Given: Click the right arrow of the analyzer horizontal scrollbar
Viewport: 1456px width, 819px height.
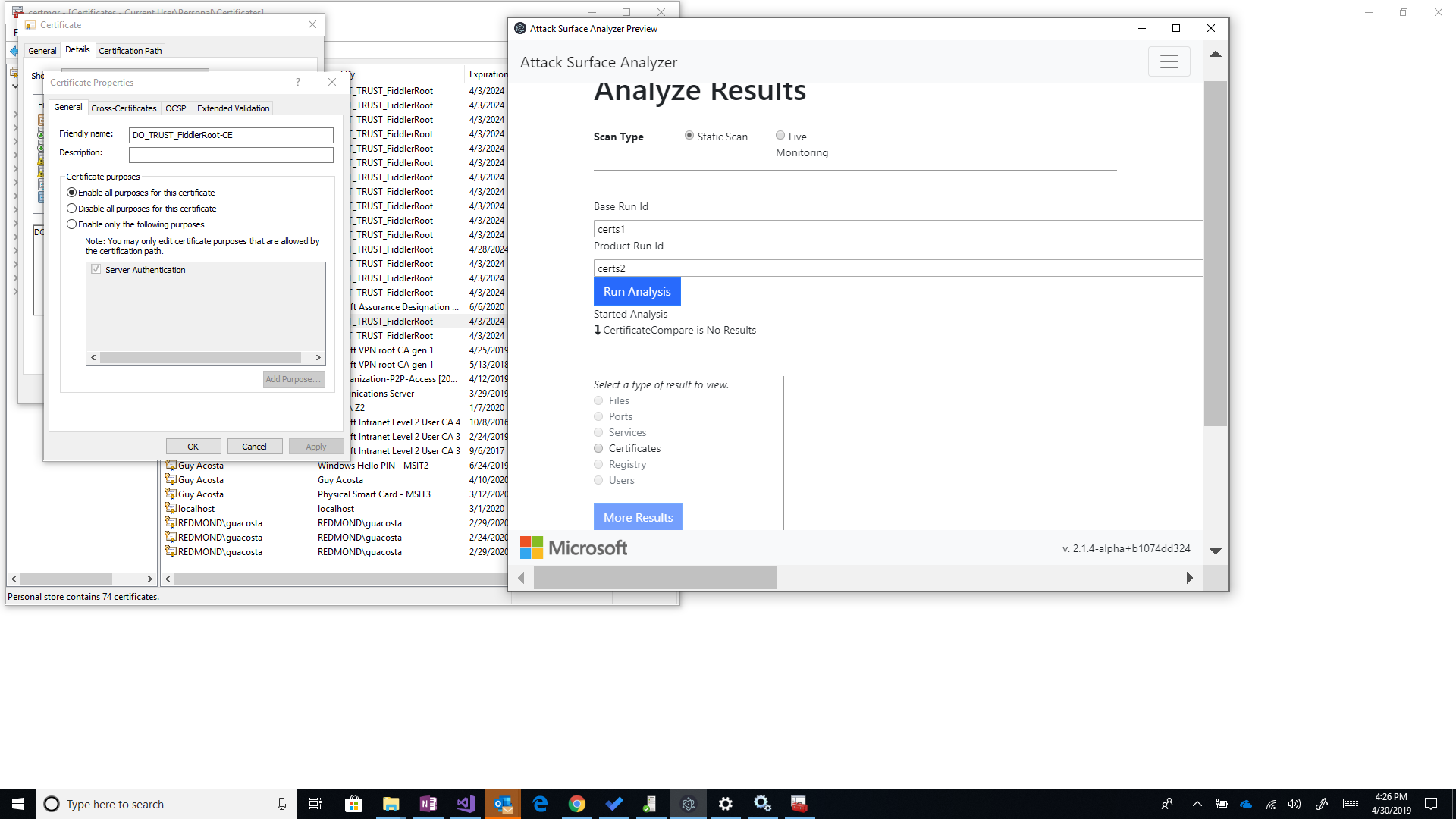Looking at the screenshot, I should coord(1190,578).
